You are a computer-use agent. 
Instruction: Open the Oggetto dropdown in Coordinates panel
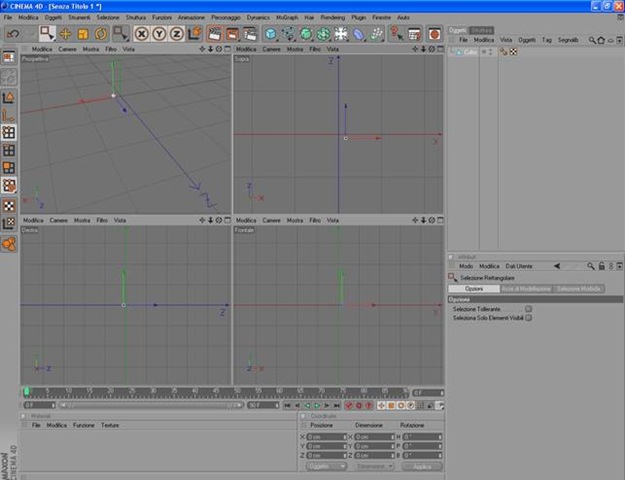pos(326,466)
